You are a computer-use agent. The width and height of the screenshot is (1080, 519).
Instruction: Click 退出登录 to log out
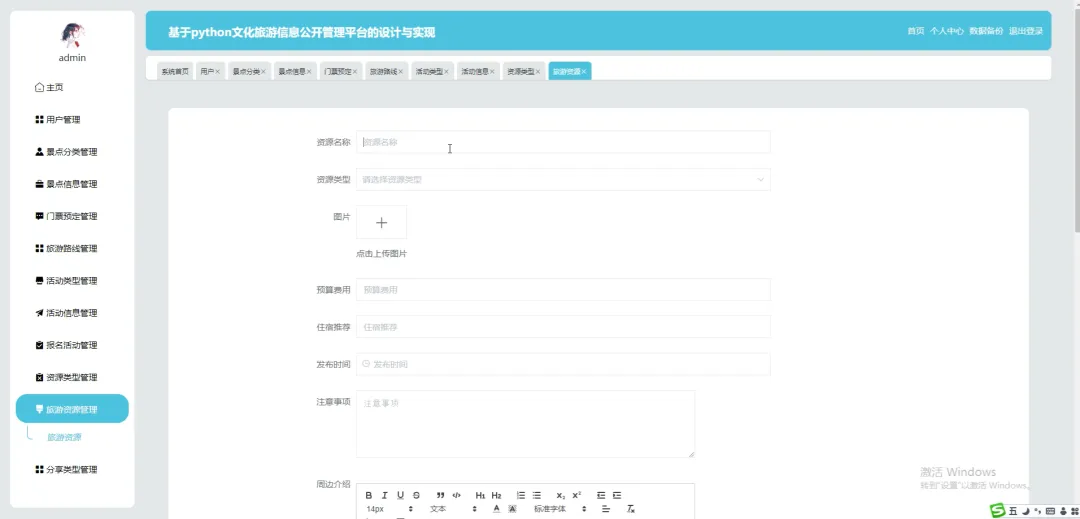[x=1026, y=31]
